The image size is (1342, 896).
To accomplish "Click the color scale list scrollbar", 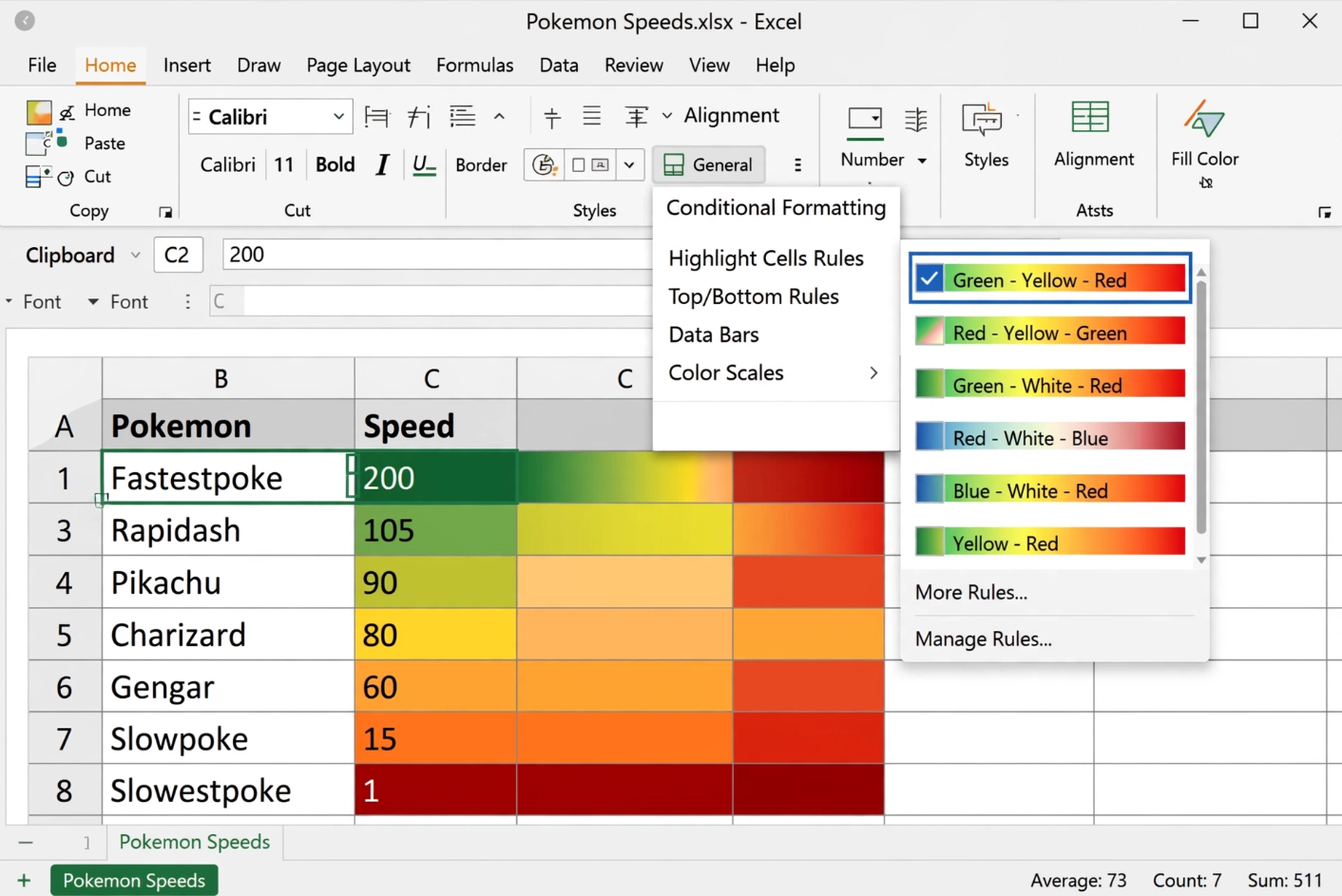I will 1201,407.
